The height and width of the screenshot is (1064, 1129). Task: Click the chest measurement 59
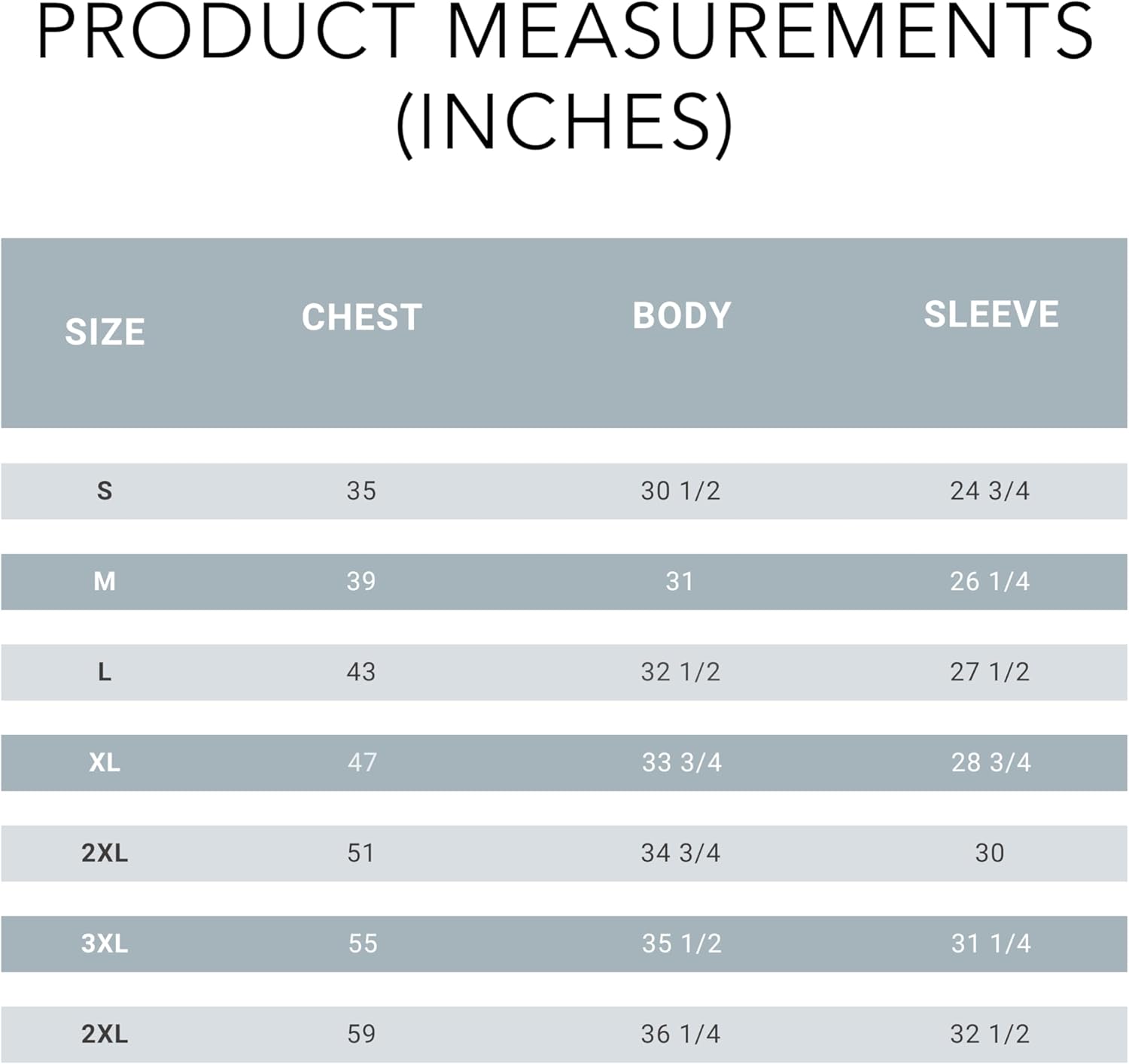point(361,1034)
